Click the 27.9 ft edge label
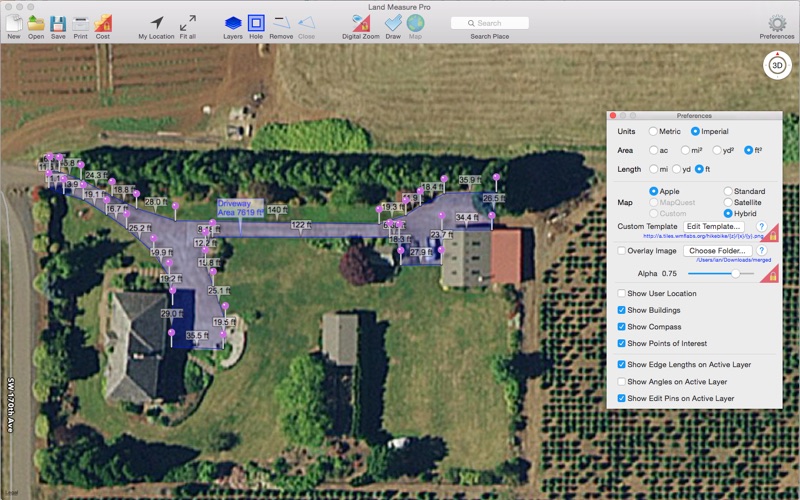 coord(421,252)
